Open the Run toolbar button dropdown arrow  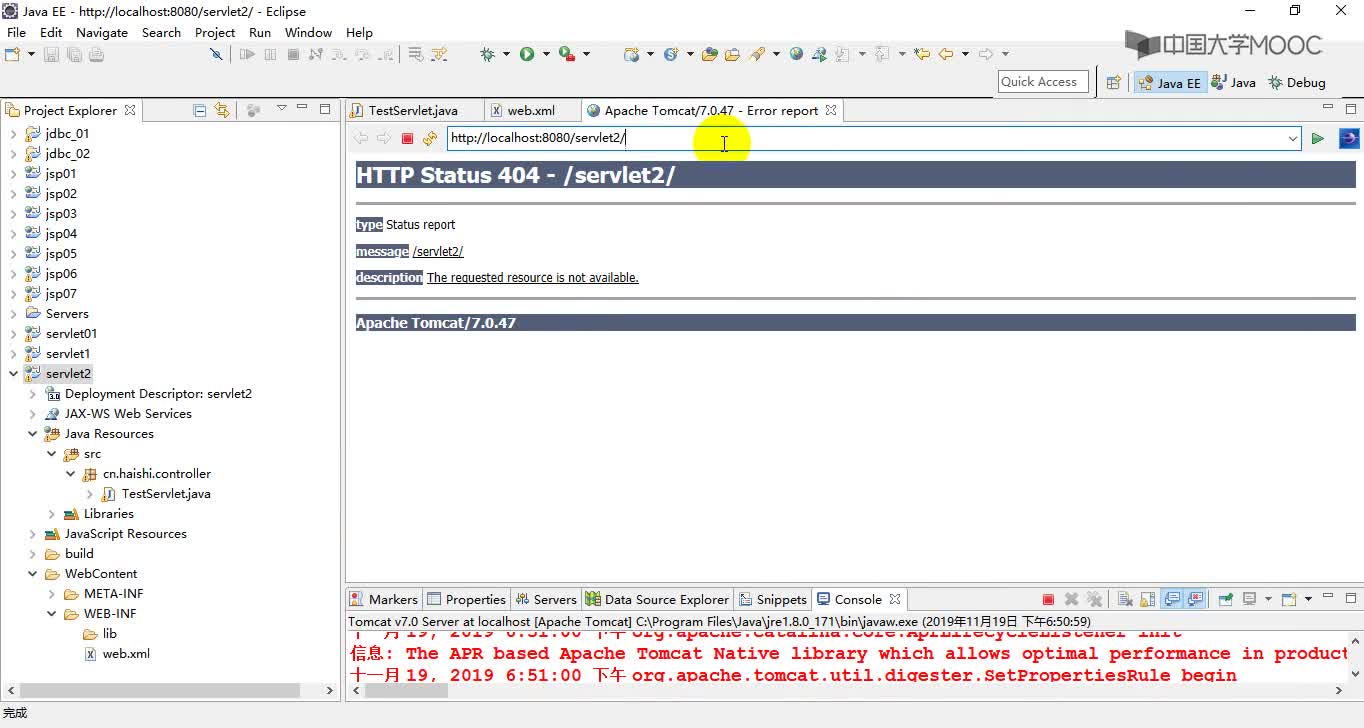coord(545,54)
